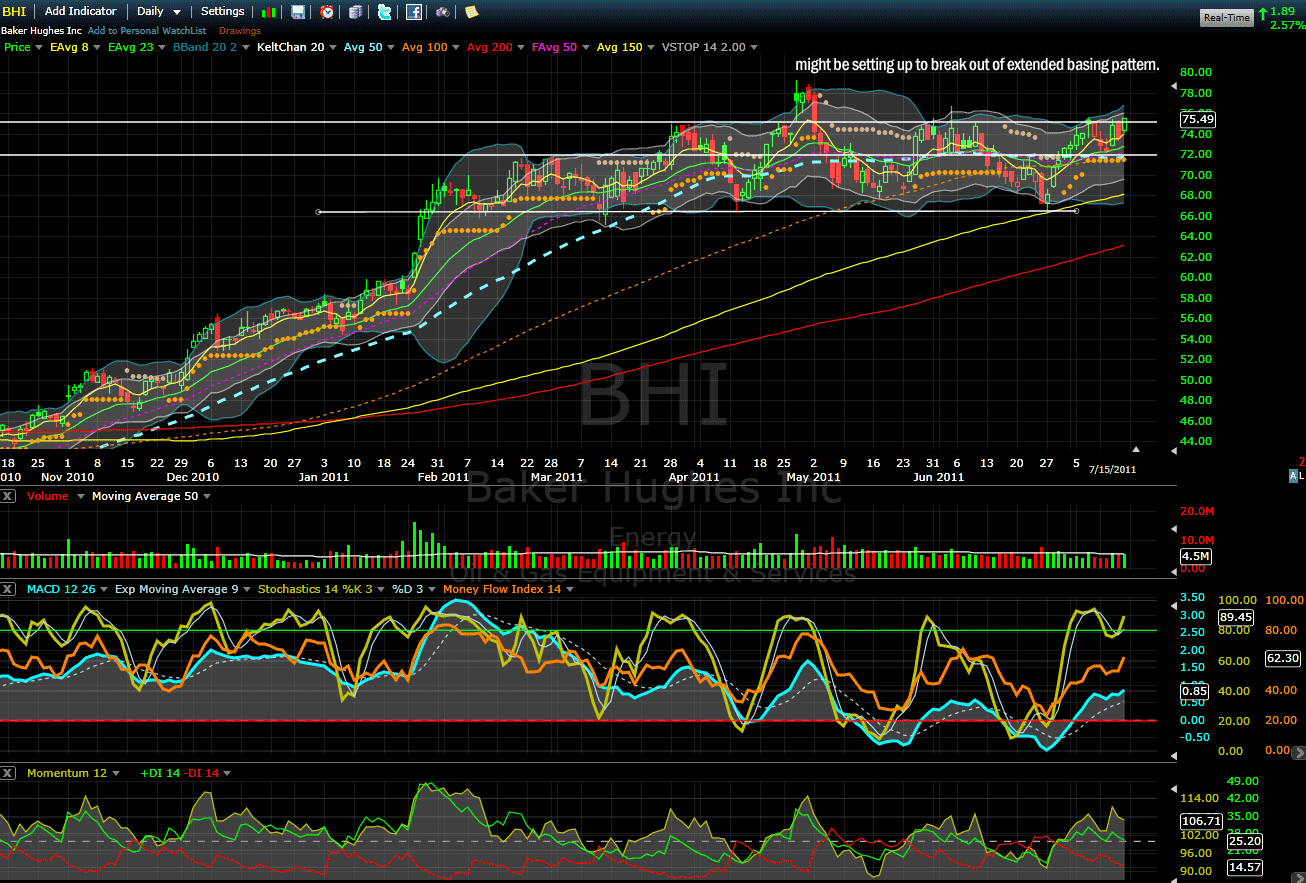
Task: Expand the Avg 50 dropdown
Action: point(391,47)
